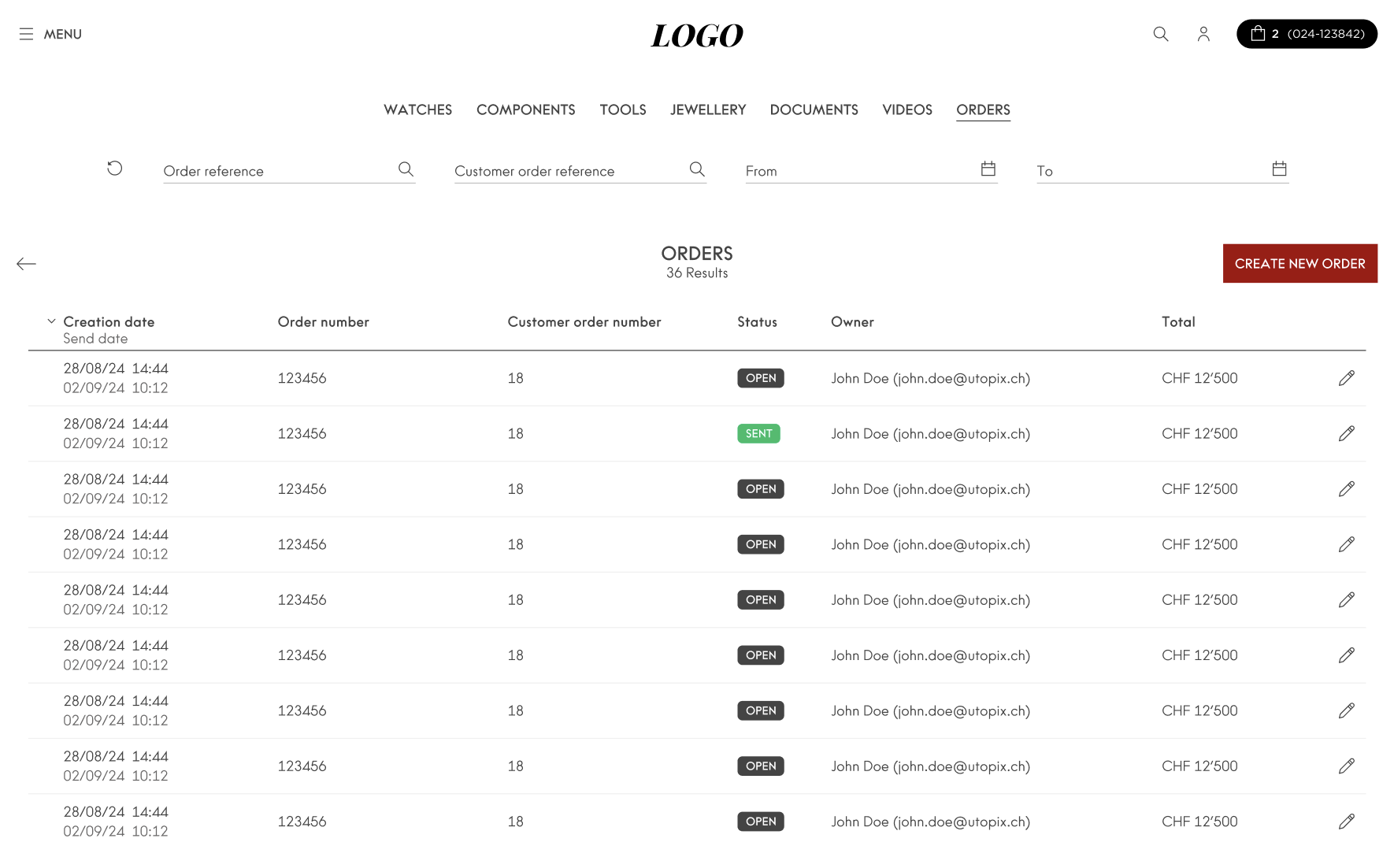Screen dimensions: 1394x868
Task: Click the Send date sub-header label
Action: 95,338
